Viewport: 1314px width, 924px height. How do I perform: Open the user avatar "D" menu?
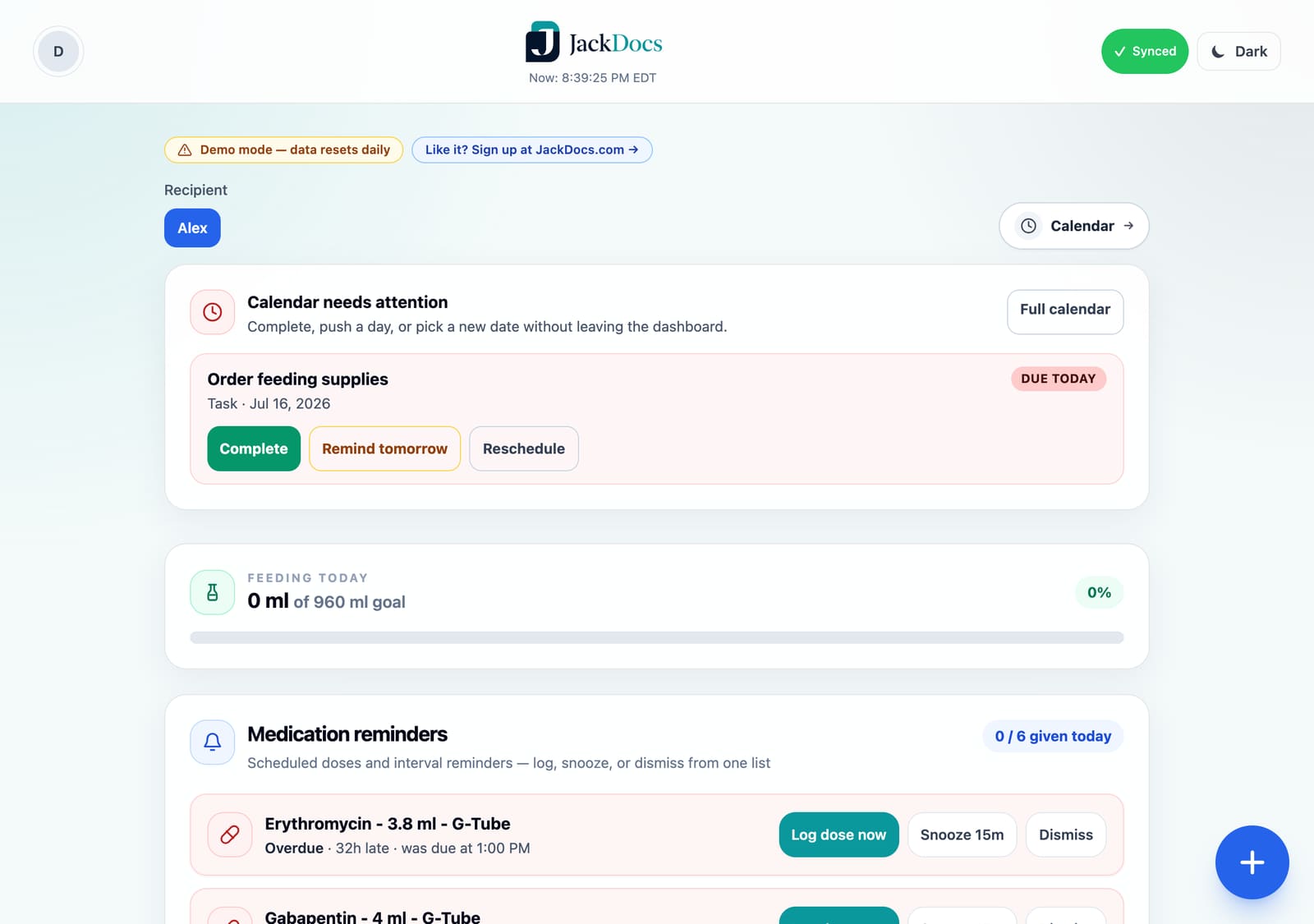coord(58,51)
